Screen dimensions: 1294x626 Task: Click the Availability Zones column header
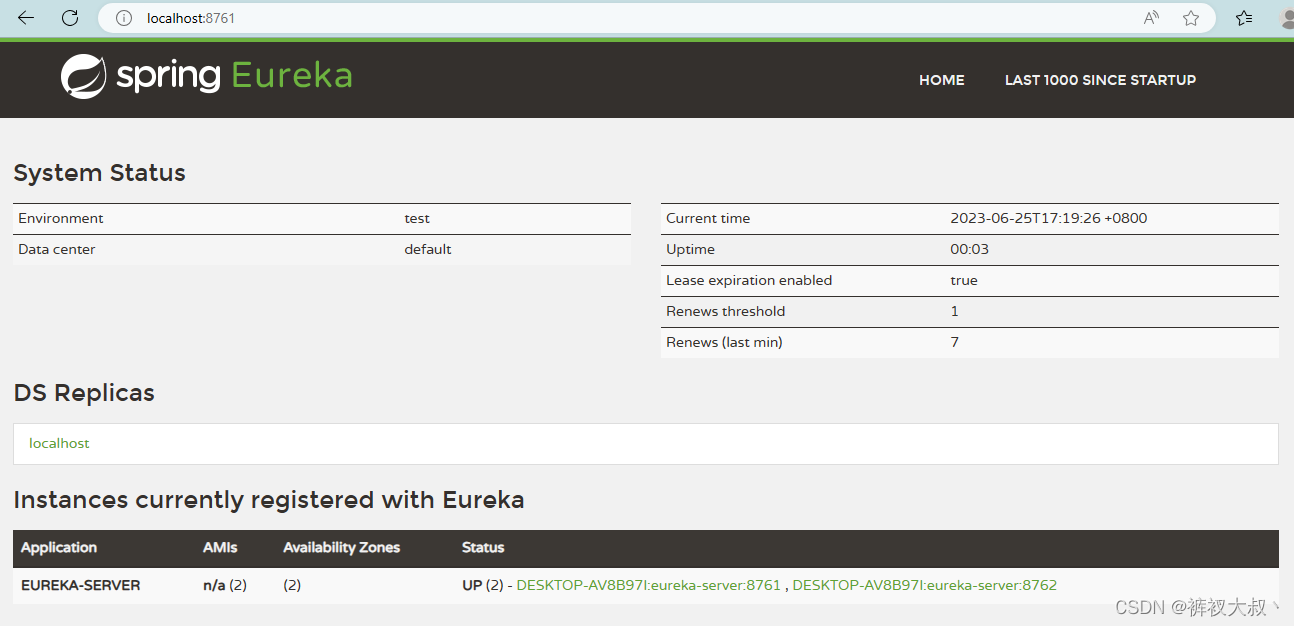coord(341,547)
